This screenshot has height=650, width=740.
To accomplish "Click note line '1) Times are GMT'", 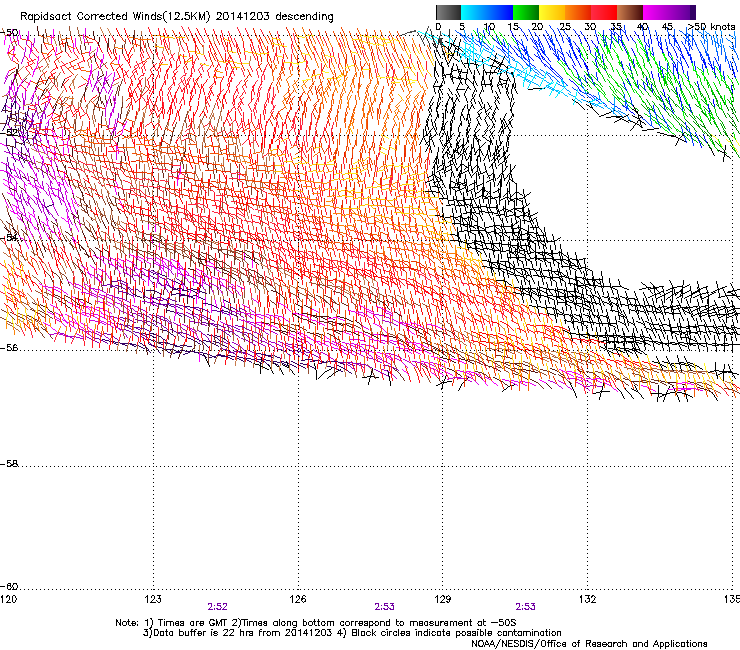I will (186, 623).
